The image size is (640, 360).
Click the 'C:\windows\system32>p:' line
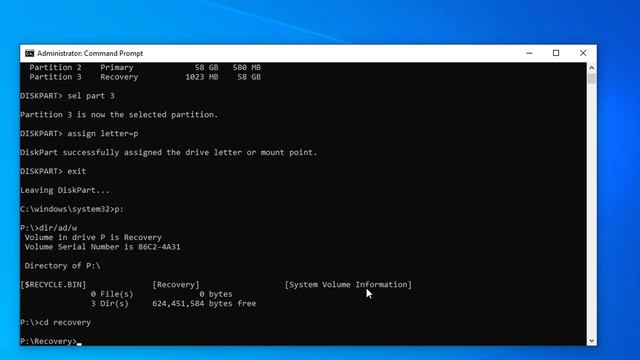tap(72, 209)
